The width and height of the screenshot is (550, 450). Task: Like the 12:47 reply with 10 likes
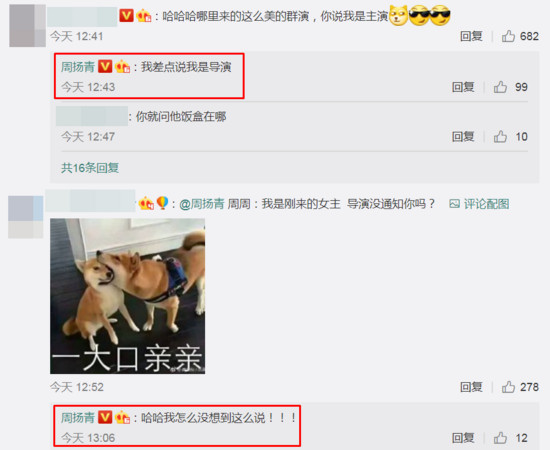tap(500, 136)
